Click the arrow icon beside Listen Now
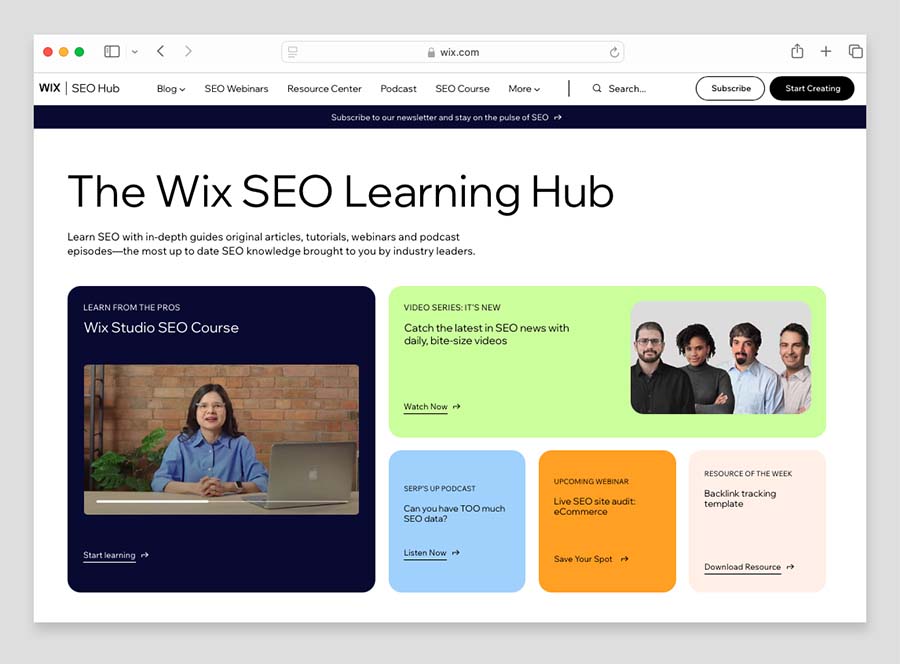 pos(456,553)
